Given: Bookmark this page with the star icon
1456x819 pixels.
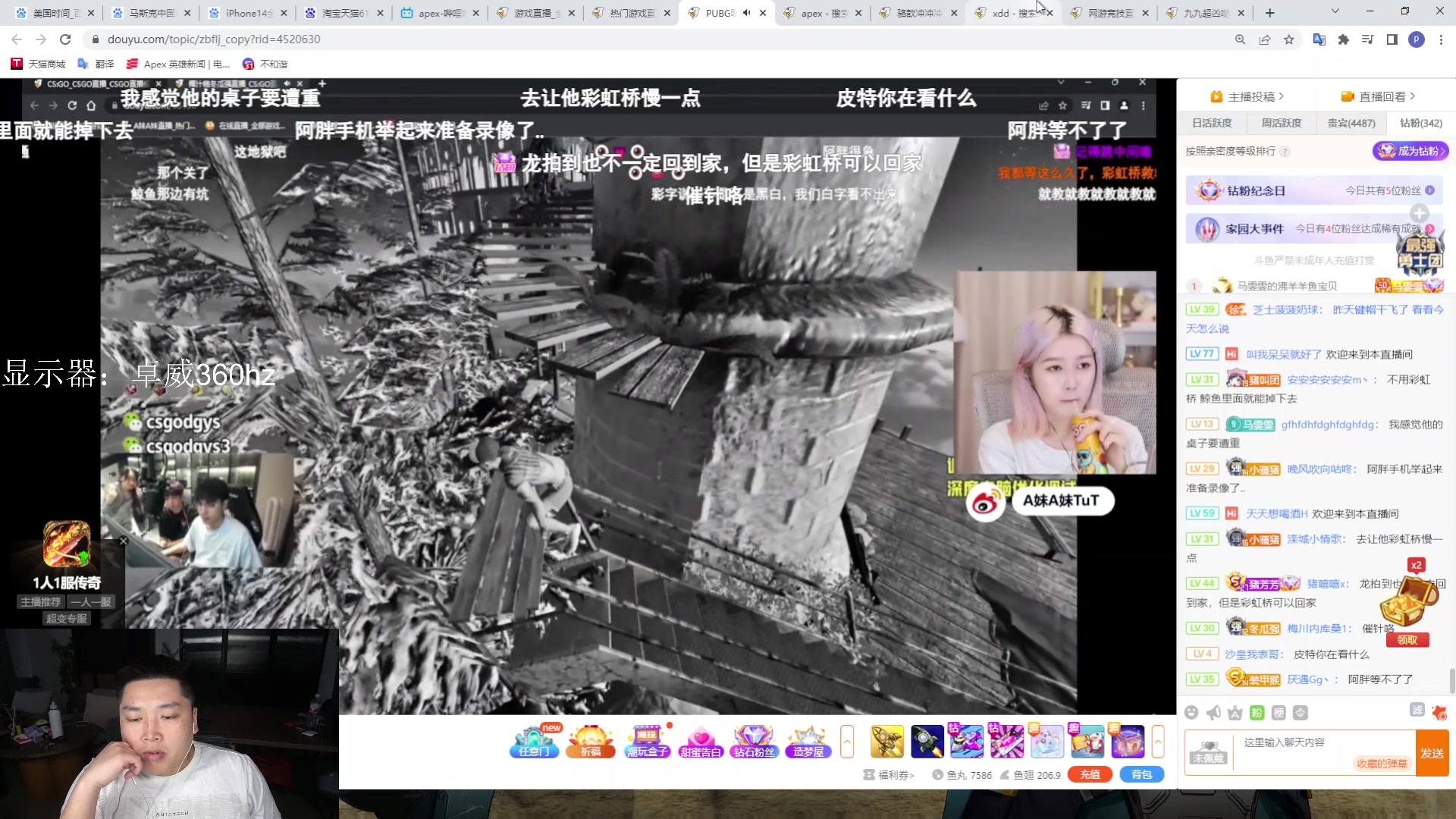Looking at the screenshot, I should pyautogui.click(x=1289, y=39).
